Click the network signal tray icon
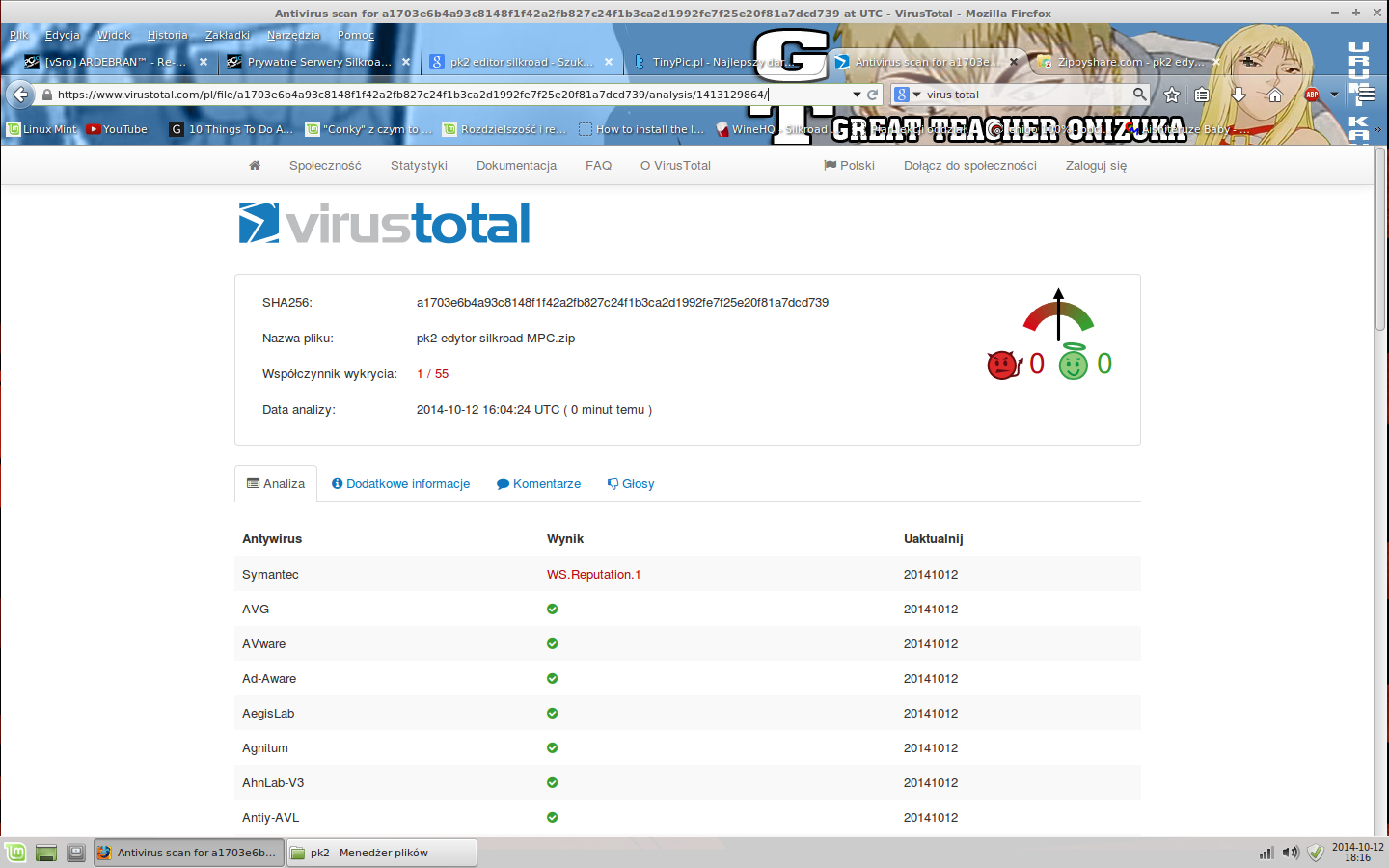Screen dimensions: 1389x868 pos(1266,853)
